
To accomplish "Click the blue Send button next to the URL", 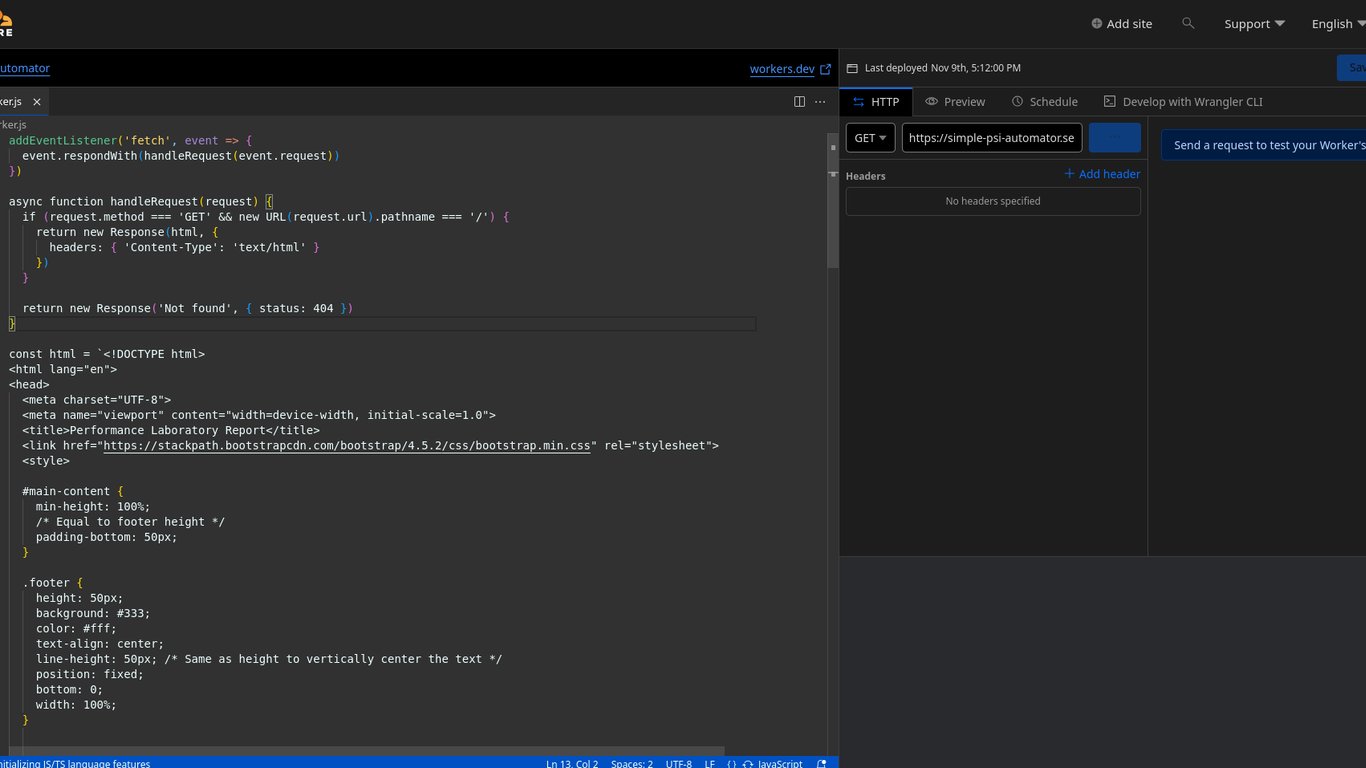I will pos(1114,137).
